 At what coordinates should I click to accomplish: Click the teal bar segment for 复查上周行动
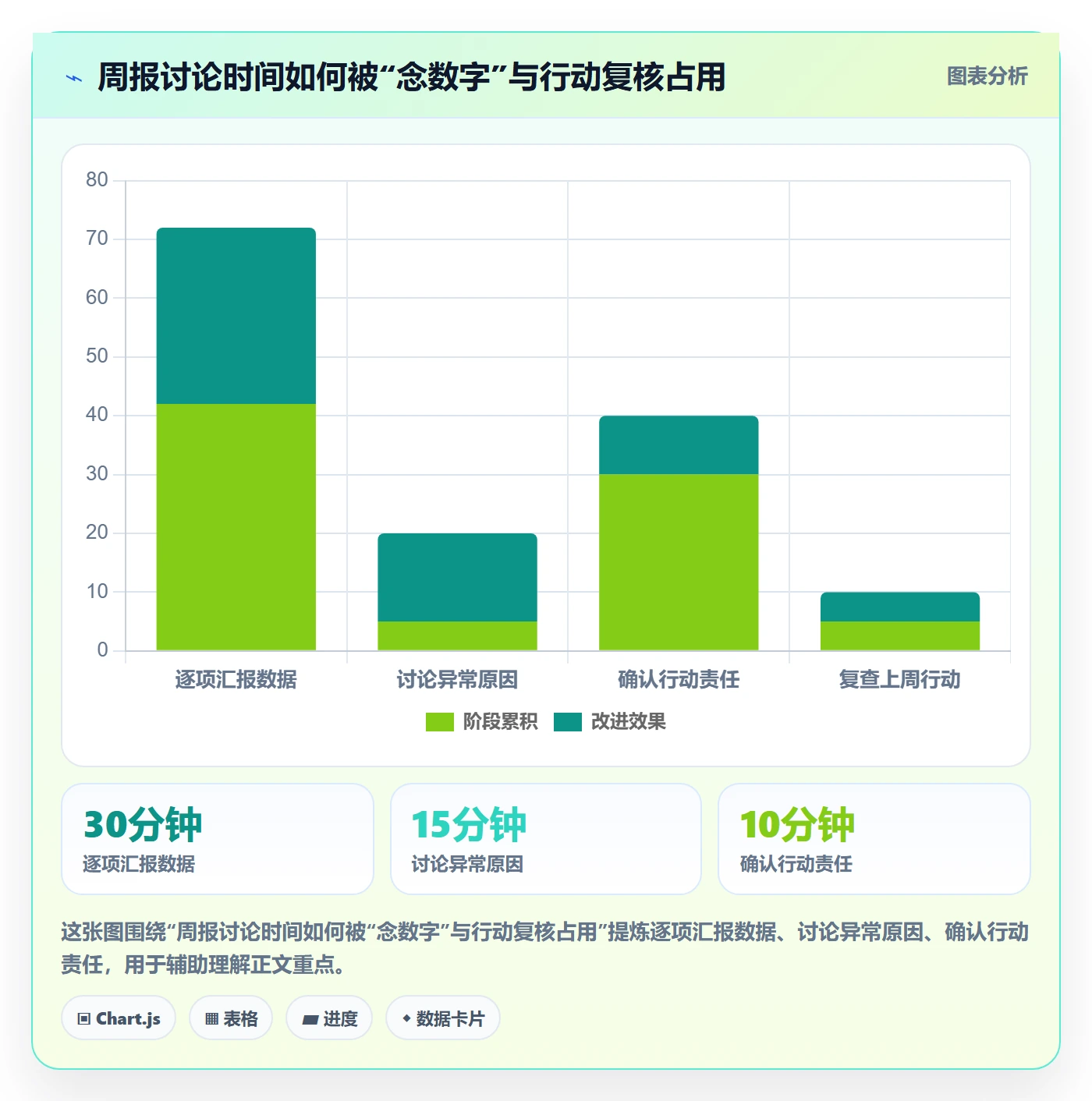(900, 607)
